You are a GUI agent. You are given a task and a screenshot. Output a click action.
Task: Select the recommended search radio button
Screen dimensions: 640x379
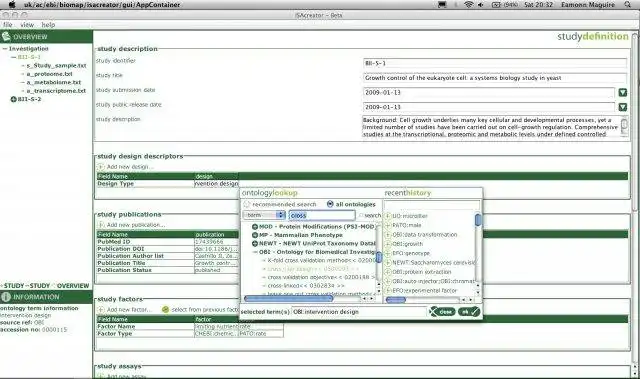[x=247, y=204]
